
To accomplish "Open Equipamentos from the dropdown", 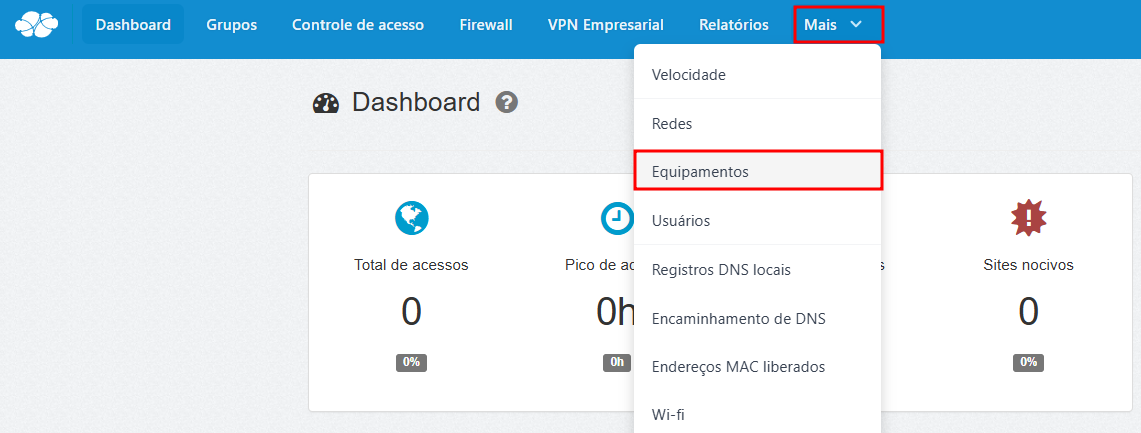I will (700, 172).
